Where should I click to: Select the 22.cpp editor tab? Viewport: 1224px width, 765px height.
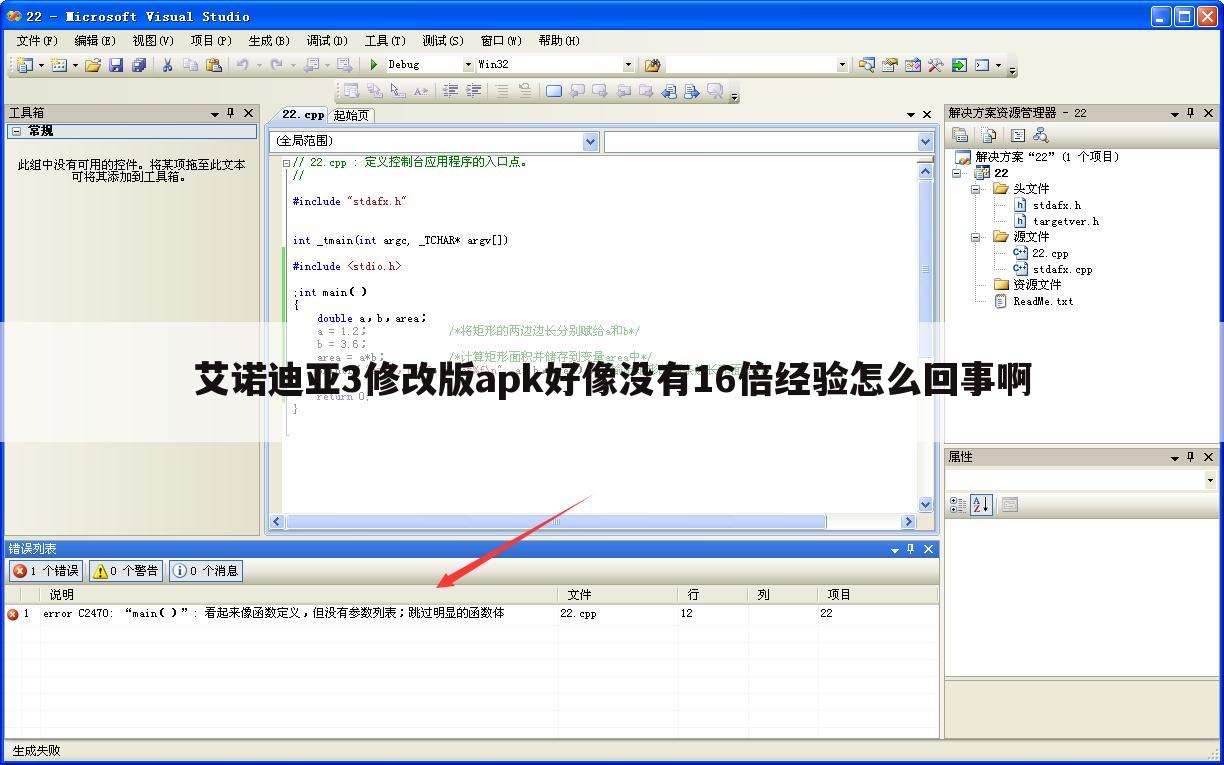tap(303, 115)
